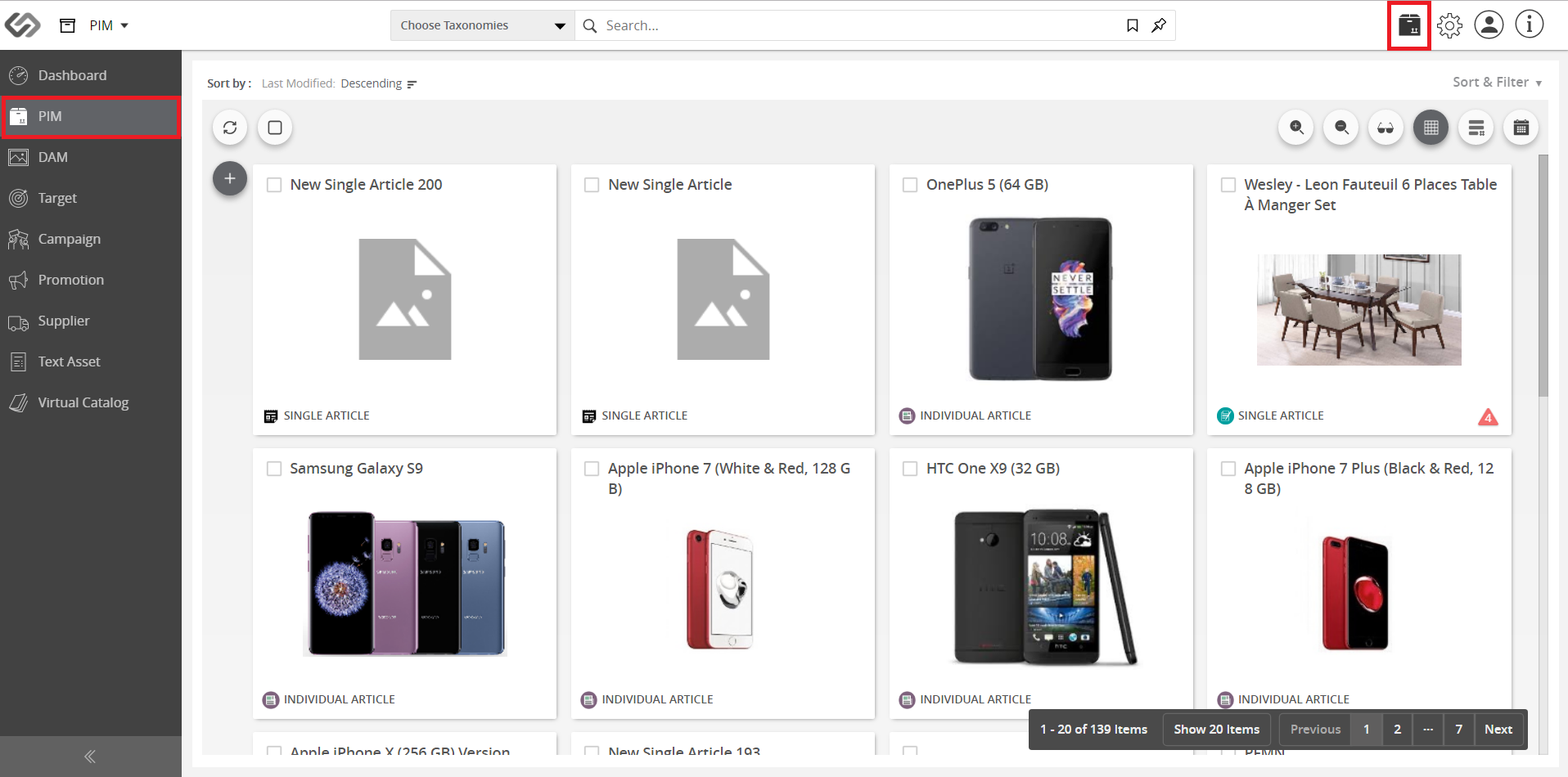This screenshot has width=1568, height=777.
Task: Expand the Sort & Filter panel
Action: tap(1497, 82)
